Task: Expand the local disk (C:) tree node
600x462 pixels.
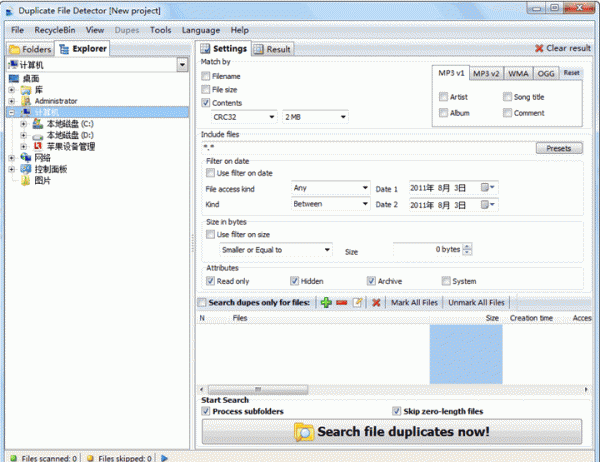Action: click(x=23, y=124)
